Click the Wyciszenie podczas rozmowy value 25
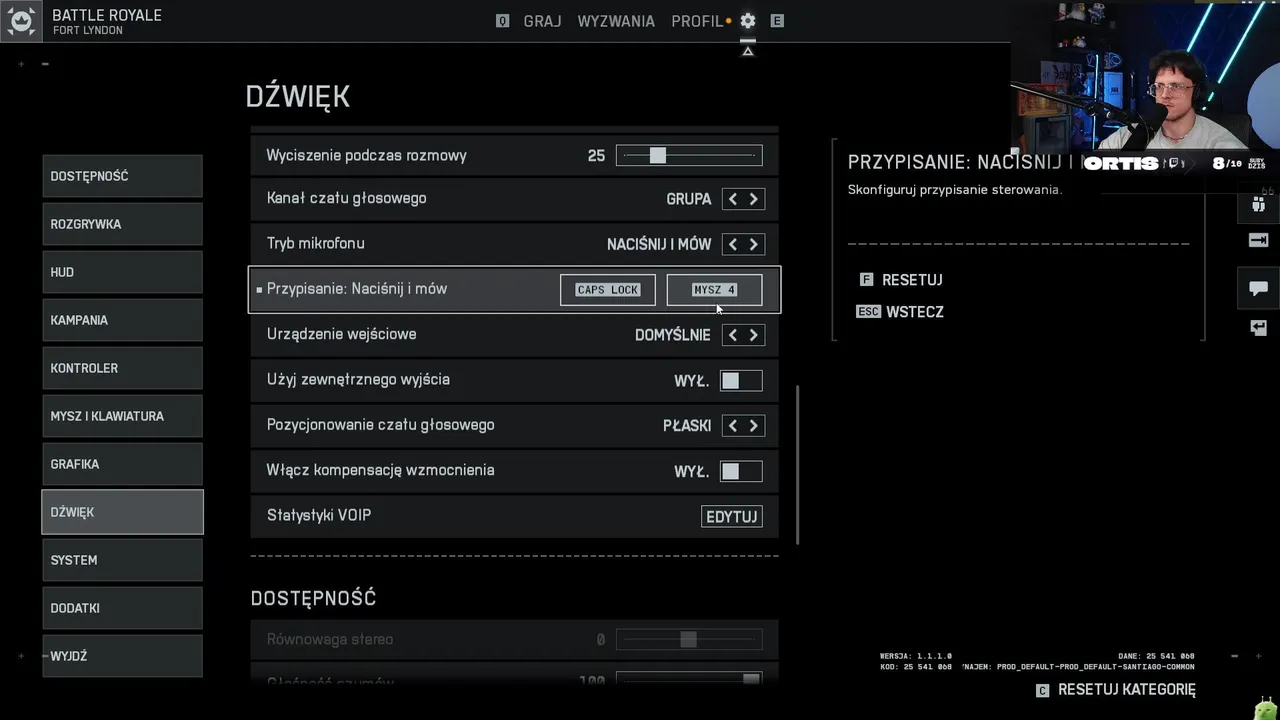Viewport: 1280px width, 720px height. click(x=596, y=156)
